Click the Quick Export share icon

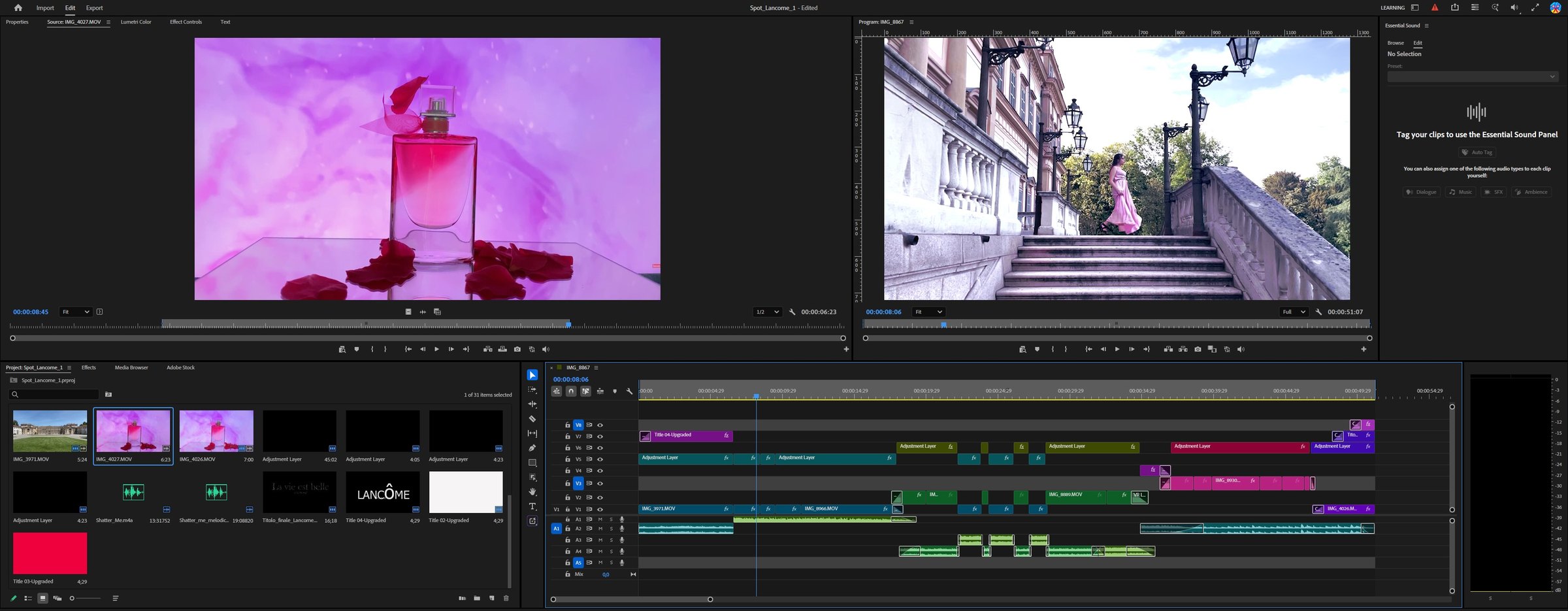pyautogui.click(x=1454, y=7)
